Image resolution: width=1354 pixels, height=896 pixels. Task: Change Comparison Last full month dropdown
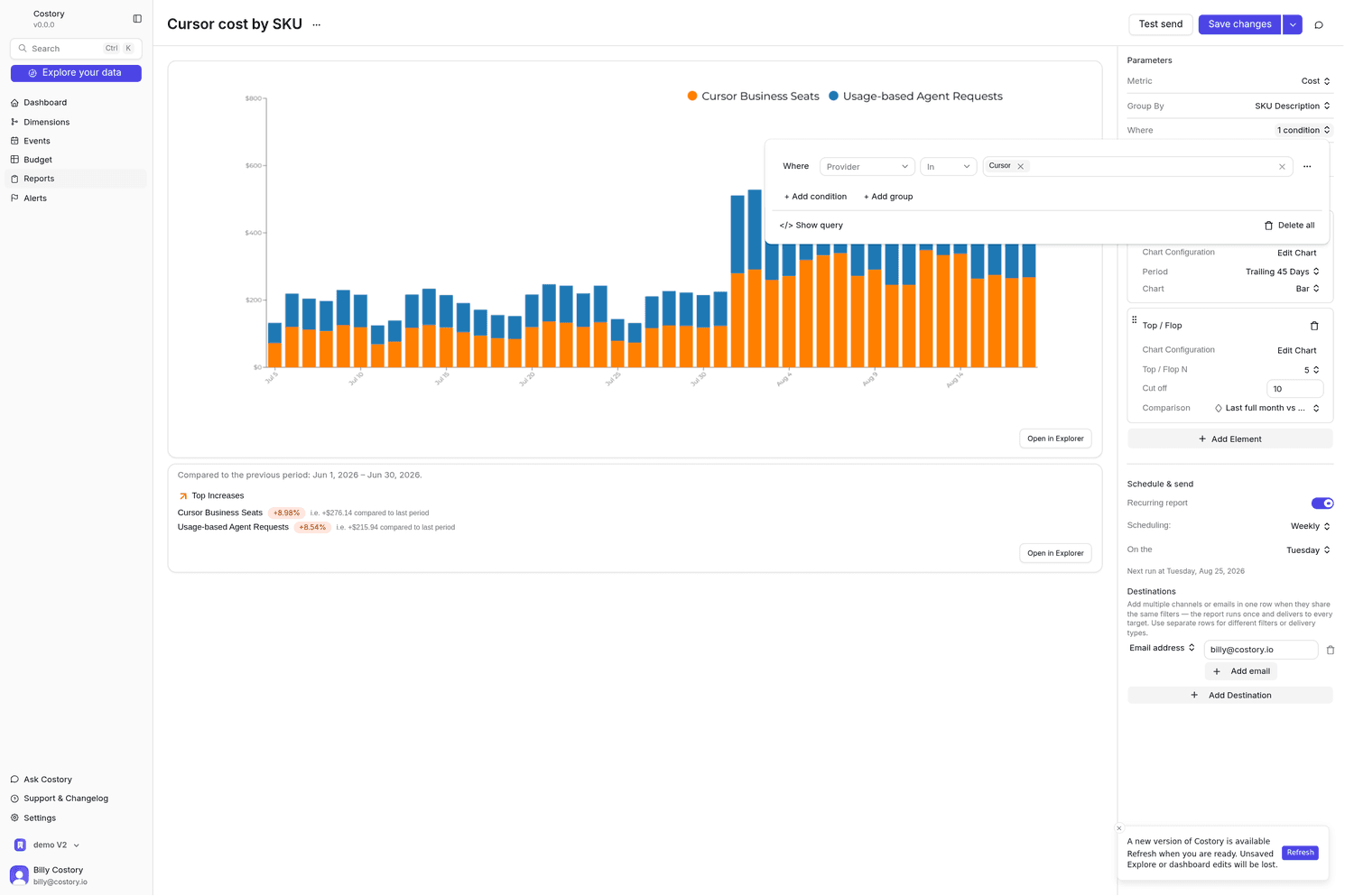tap(1267, 409)
